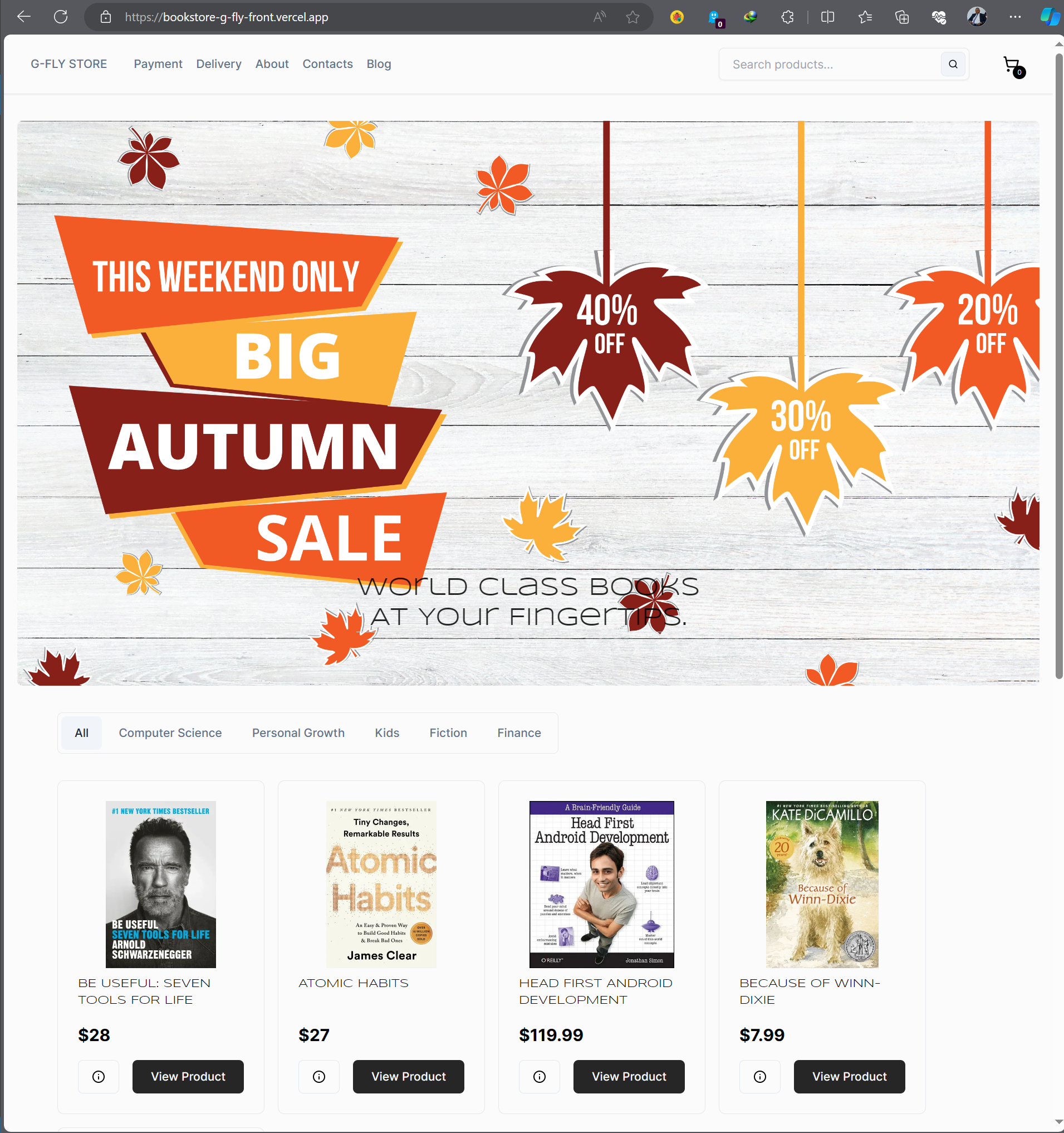Open browser settings ellipsis menu
This screenshot has height=1133, width=1064.
1015,17
